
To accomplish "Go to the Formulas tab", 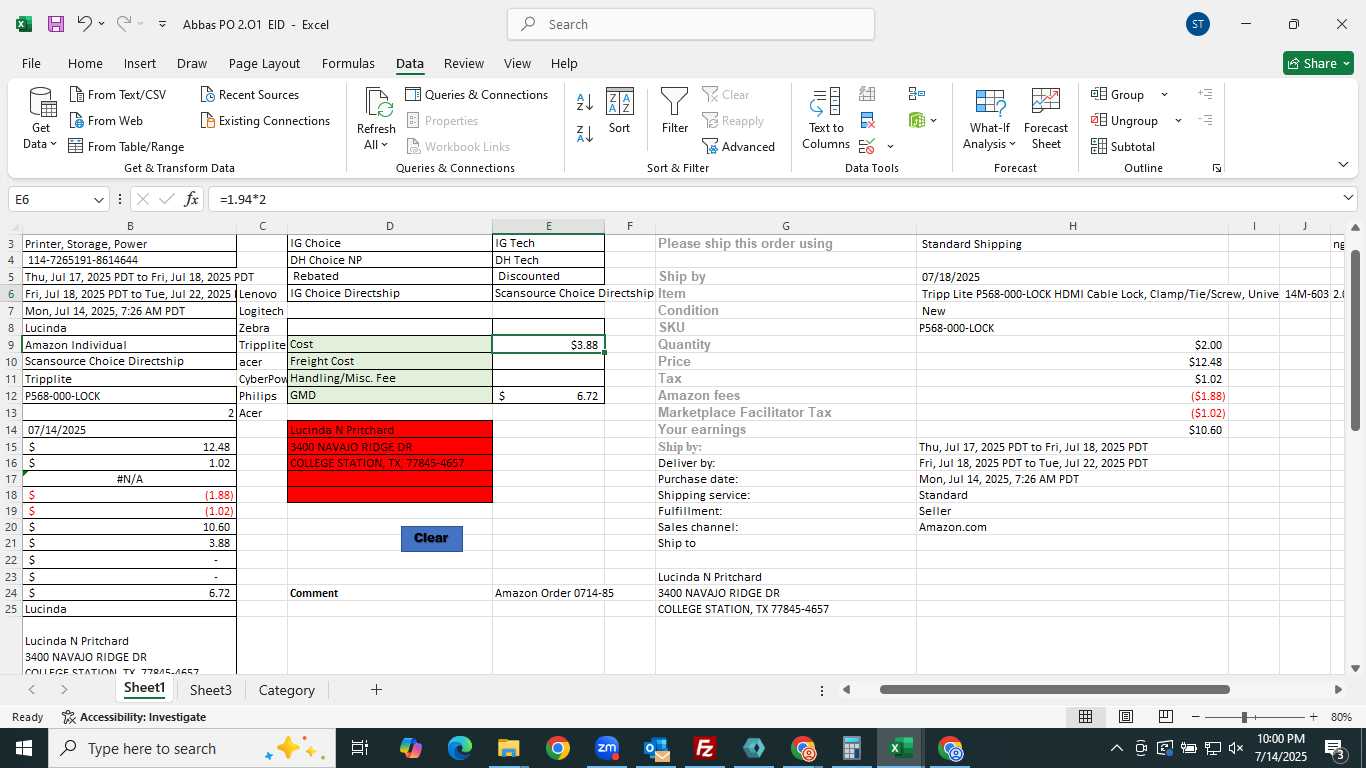I will tap(348, 63).
